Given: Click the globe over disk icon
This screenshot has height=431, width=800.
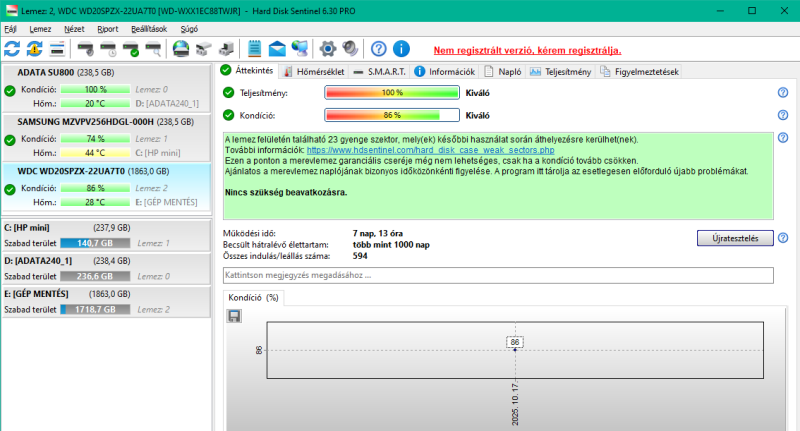Looking at the screenshot, I should click(181, 49).
